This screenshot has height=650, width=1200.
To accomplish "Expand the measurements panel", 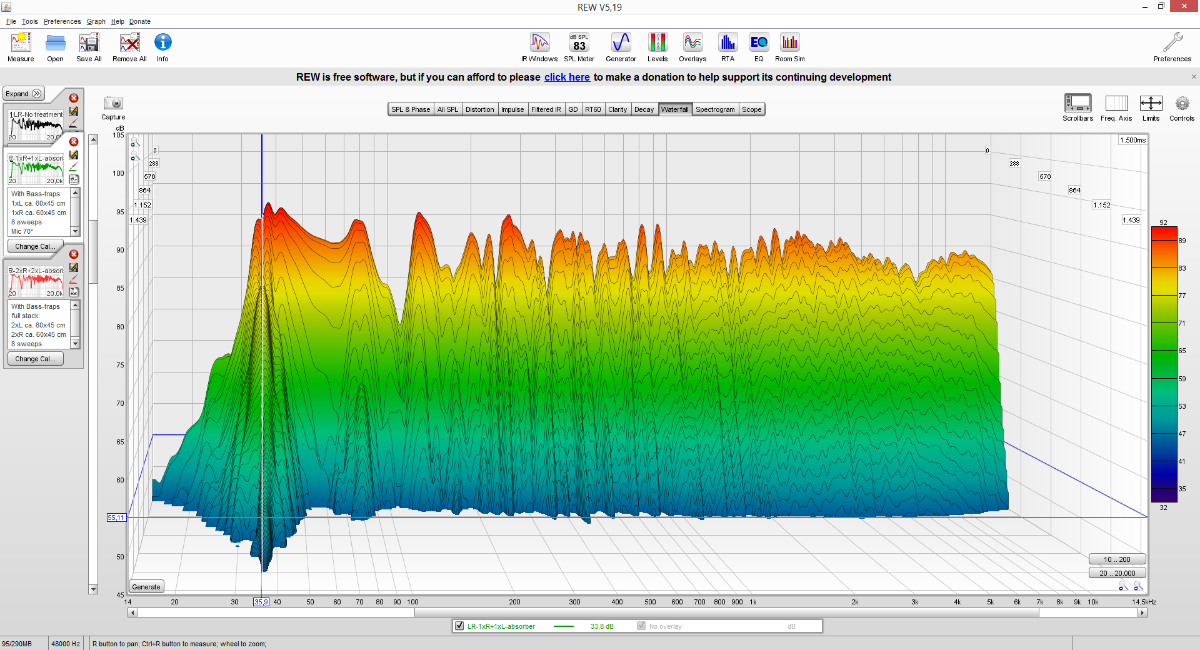I will tap(23, 93).
